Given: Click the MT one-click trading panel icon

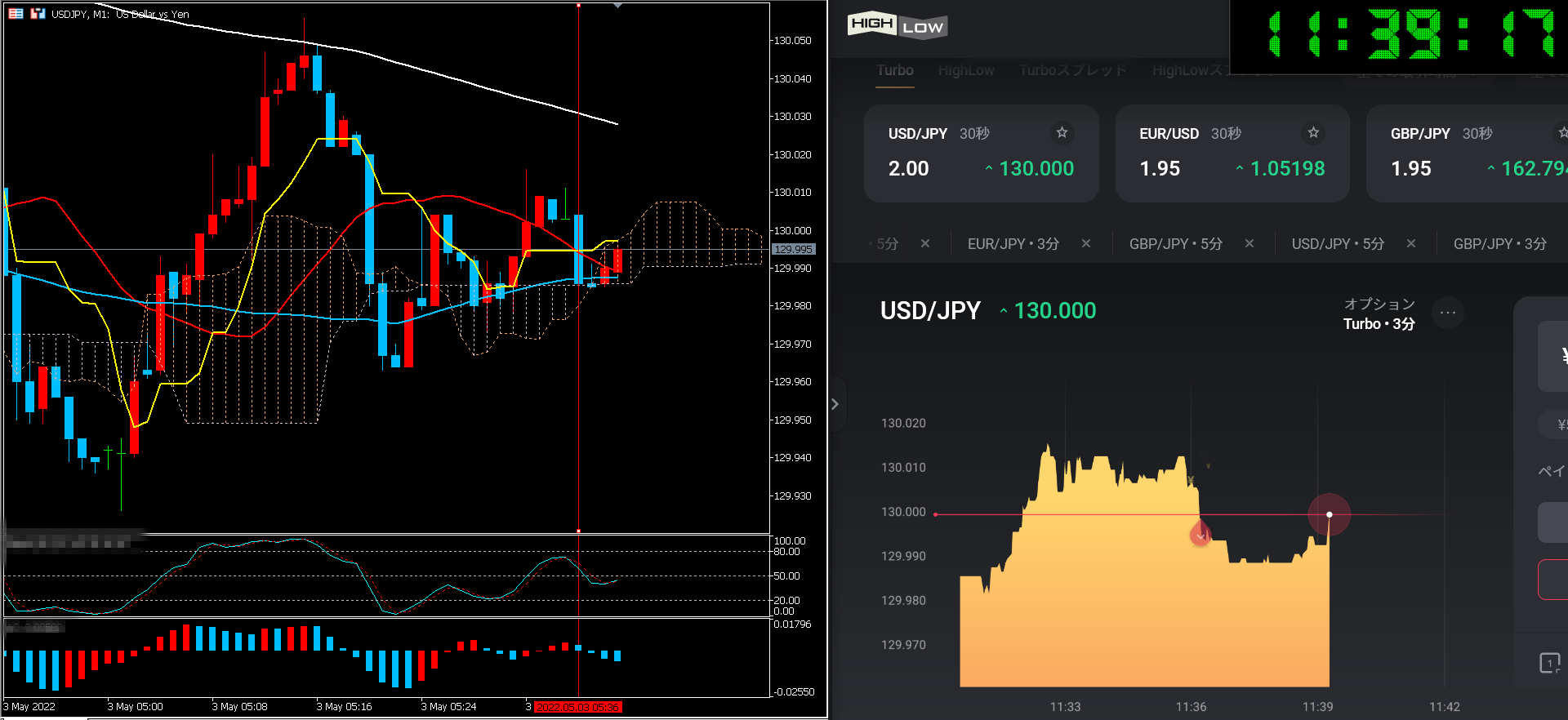Looking at the screenshot, I should pos(38,14).
